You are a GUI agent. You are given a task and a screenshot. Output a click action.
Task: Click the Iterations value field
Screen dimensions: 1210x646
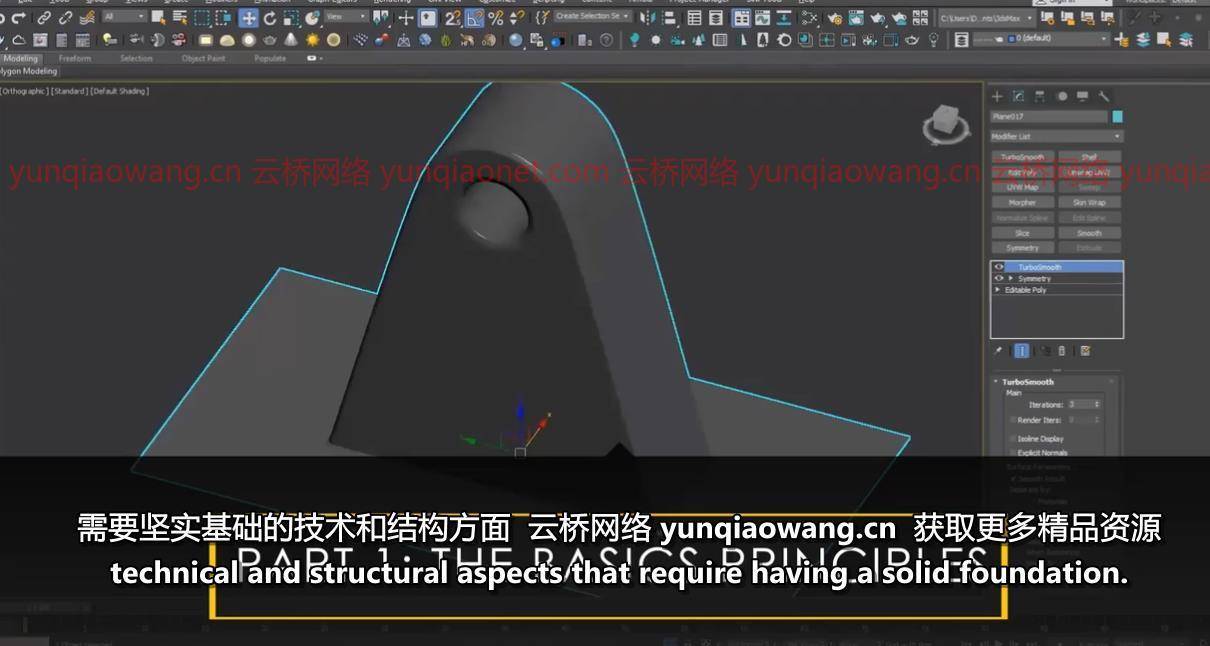[1079, 404]
